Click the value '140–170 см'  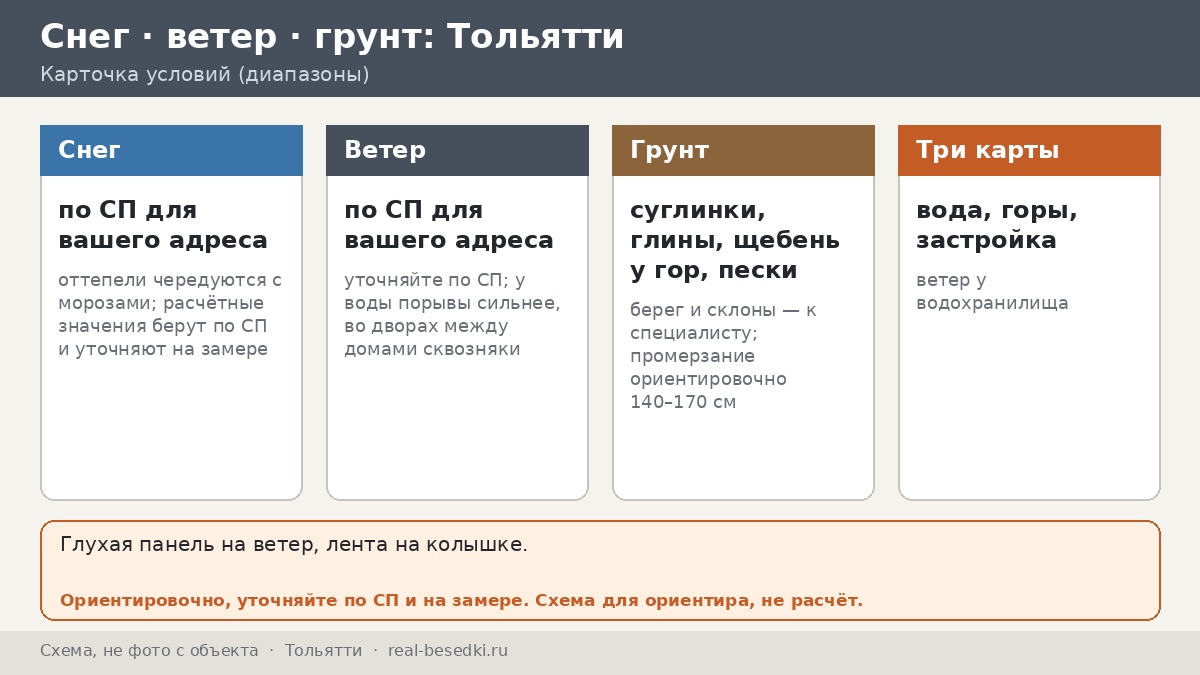tap(683, 402)
